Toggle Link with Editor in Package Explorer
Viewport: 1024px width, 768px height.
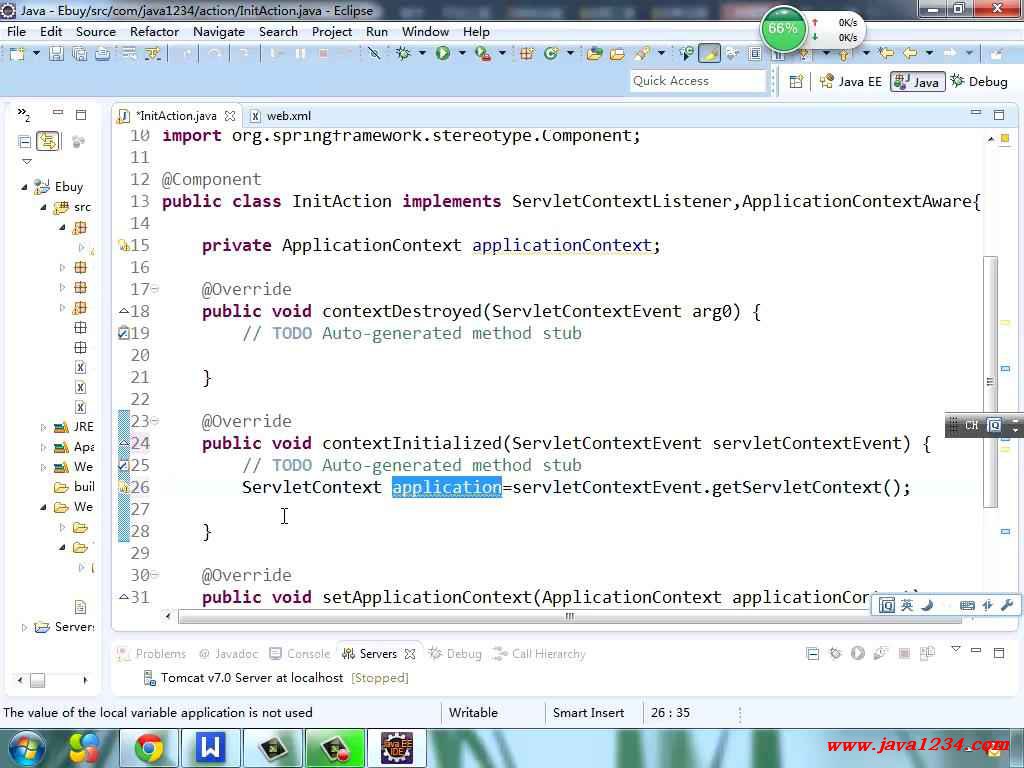(48, 141)
